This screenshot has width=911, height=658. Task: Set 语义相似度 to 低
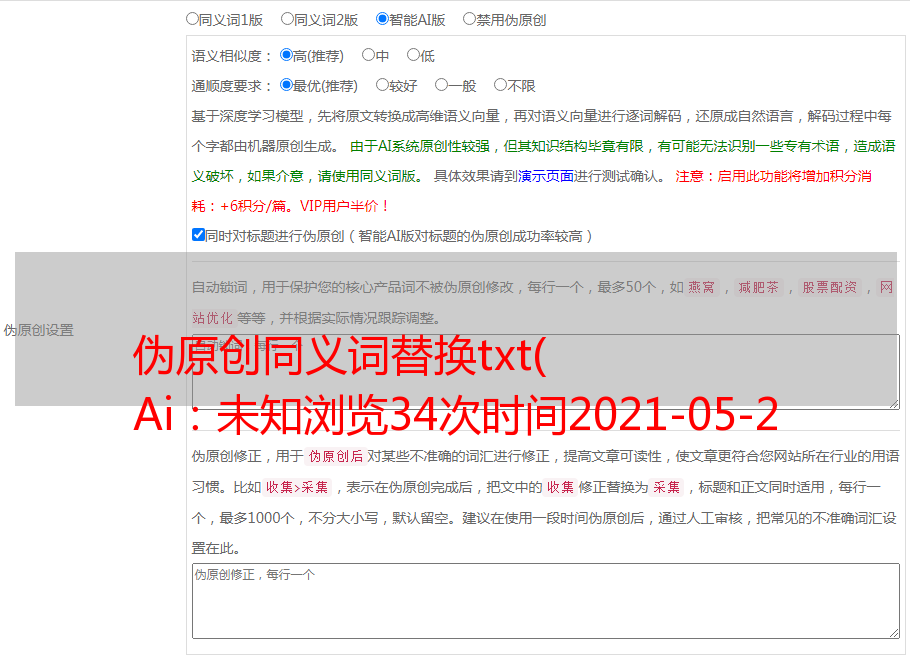point(413,55)
